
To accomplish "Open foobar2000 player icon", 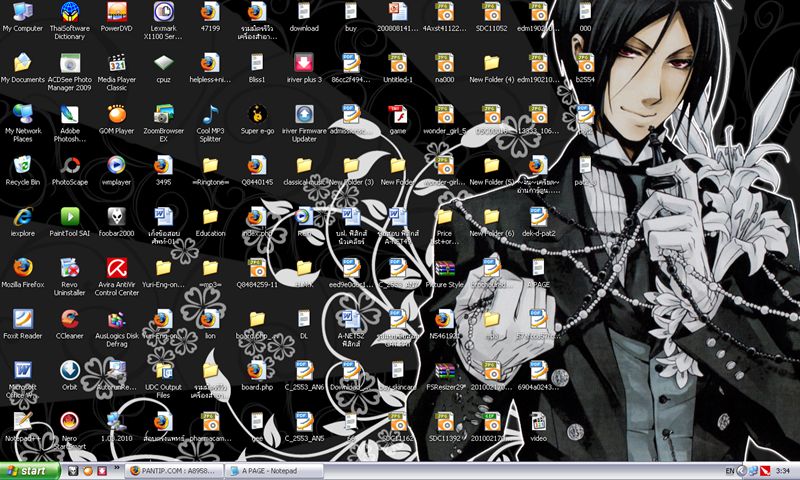I will pos(117,217).
